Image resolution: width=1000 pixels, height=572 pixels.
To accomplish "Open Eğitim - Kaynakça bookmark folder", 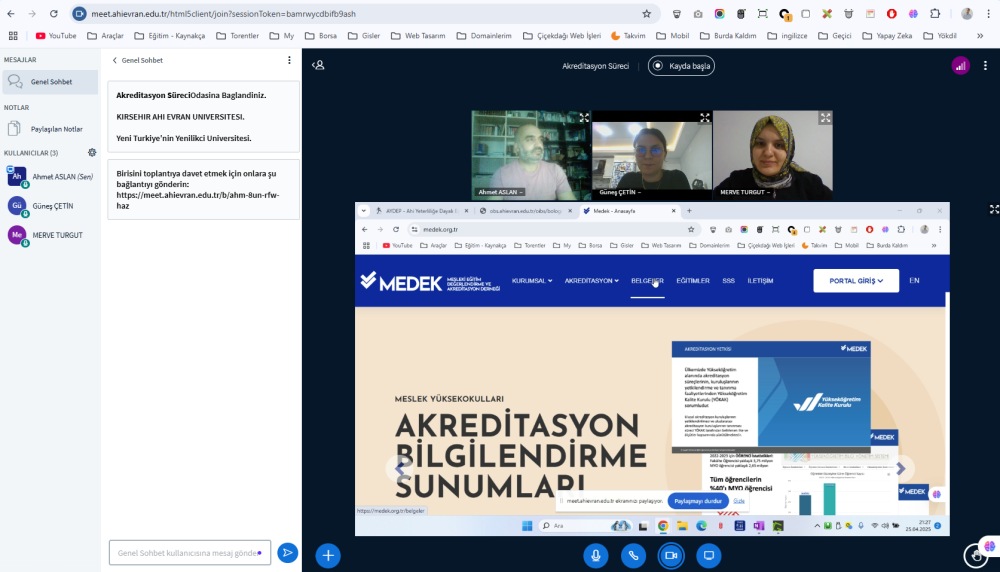I will pos(170,36).
